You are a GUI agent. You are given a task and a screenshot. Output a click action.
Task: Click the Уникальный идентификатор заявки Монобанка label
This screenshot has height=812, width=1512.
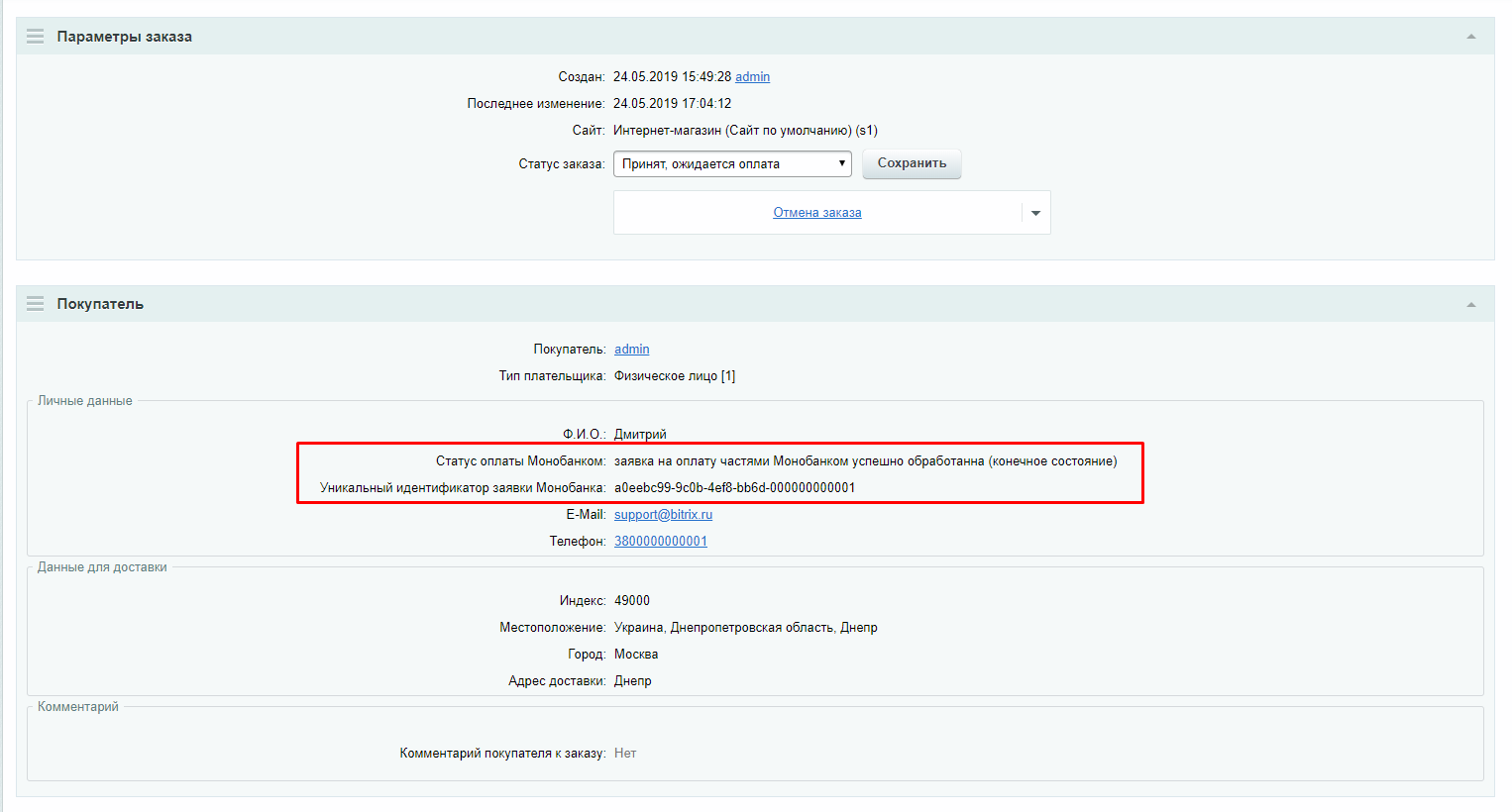(x=463, y=488)
